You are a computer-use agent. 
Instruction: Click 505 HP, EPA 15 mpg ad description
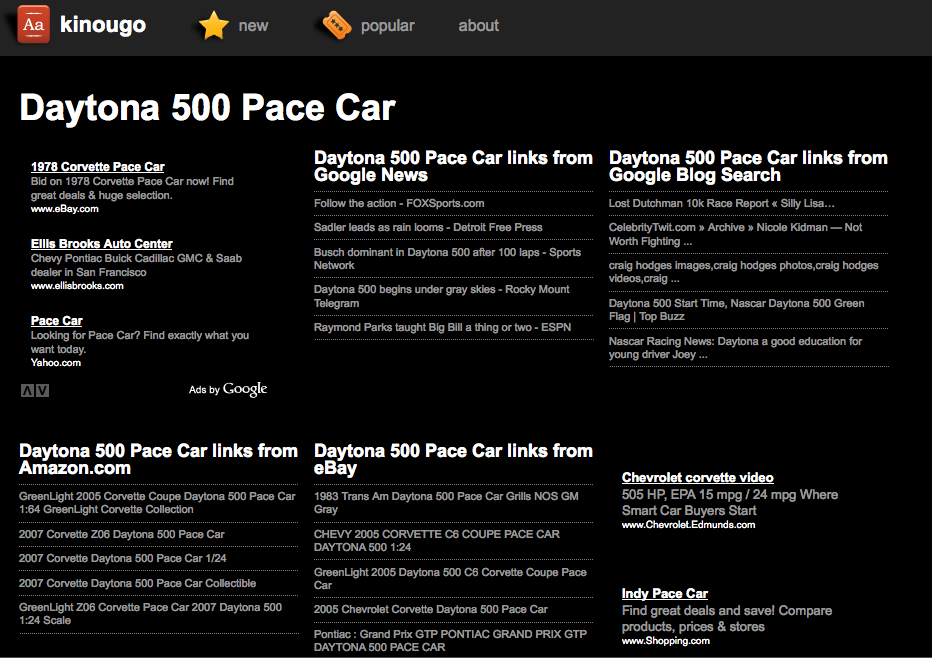730,502
